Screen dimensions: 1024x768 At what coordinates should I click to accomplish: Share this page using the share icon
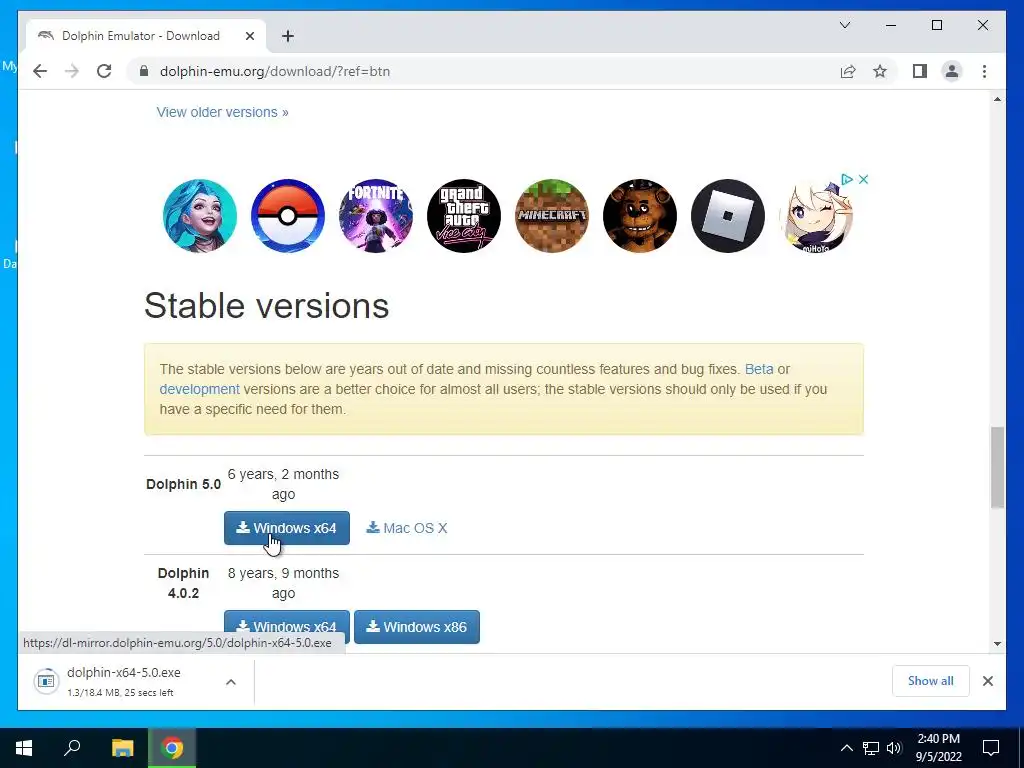coord(848,71)
